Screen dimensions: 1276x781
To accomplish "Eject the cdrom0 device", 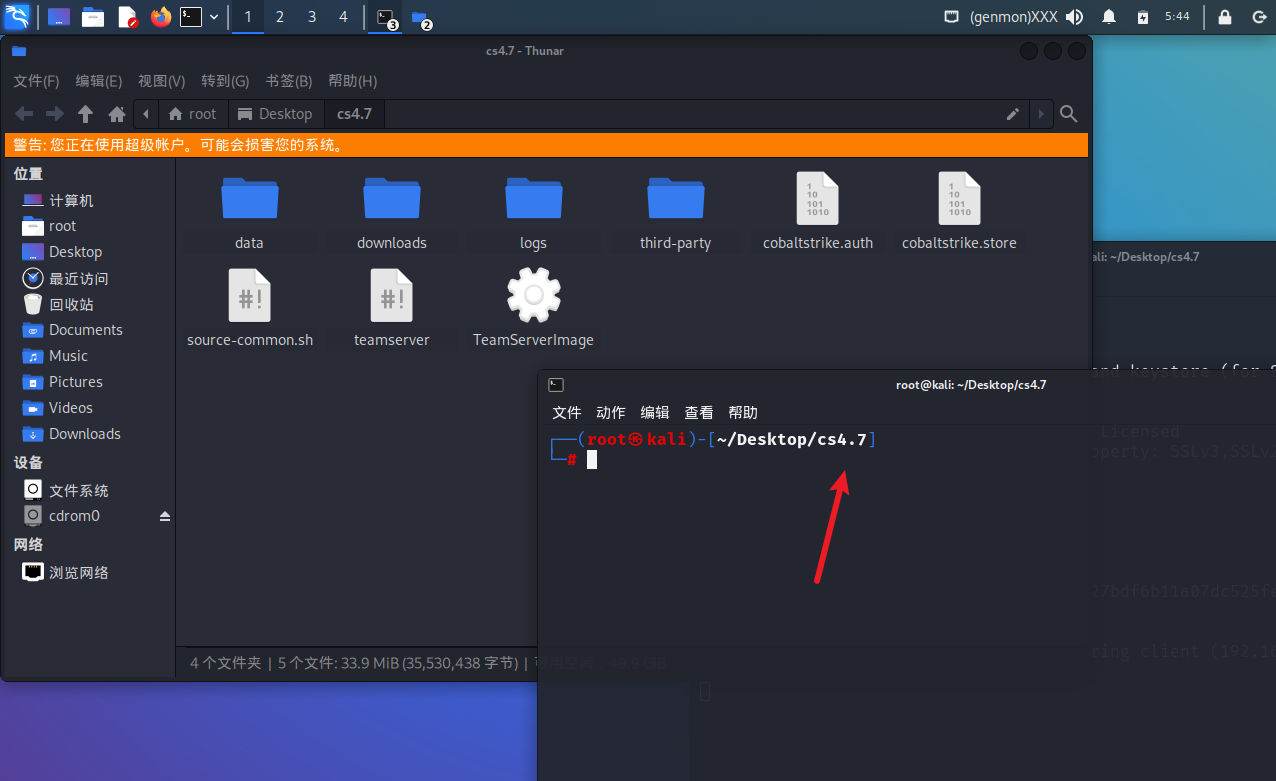I will (x=165, y=517).
